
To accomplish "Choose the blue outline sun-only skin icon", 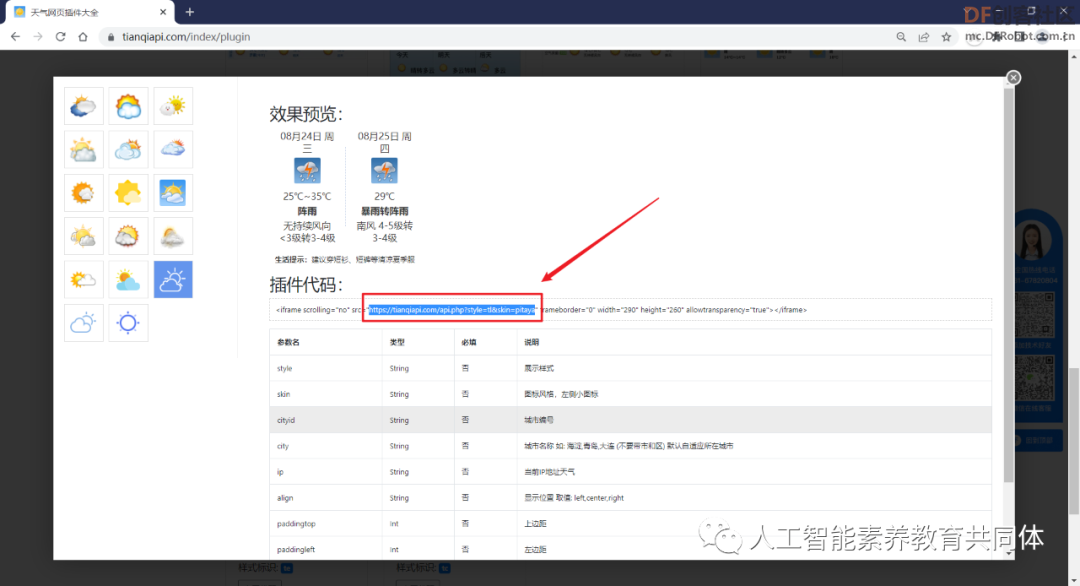I will pos(128,323).
